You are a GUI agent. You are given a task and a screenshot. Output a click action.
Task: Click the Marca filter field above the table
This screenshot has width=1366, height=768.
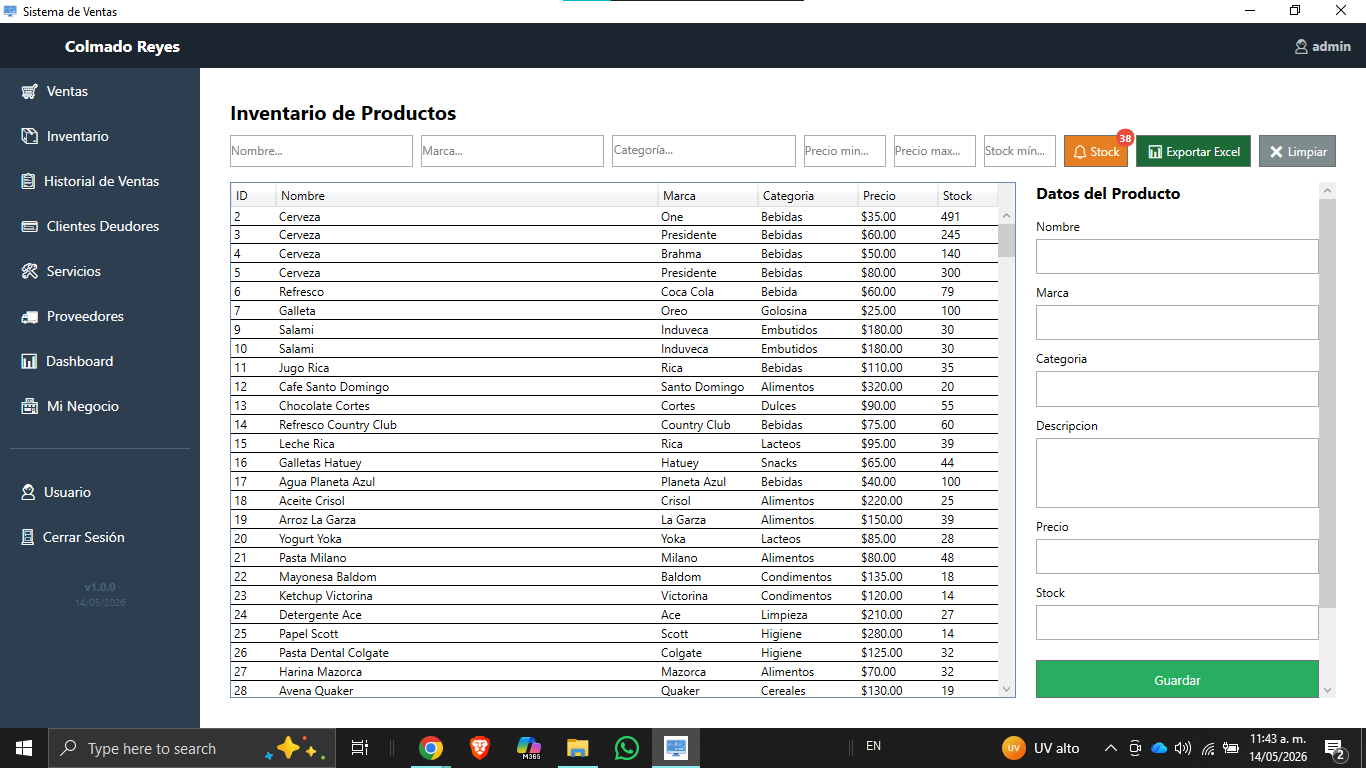[x=512, y=151]
